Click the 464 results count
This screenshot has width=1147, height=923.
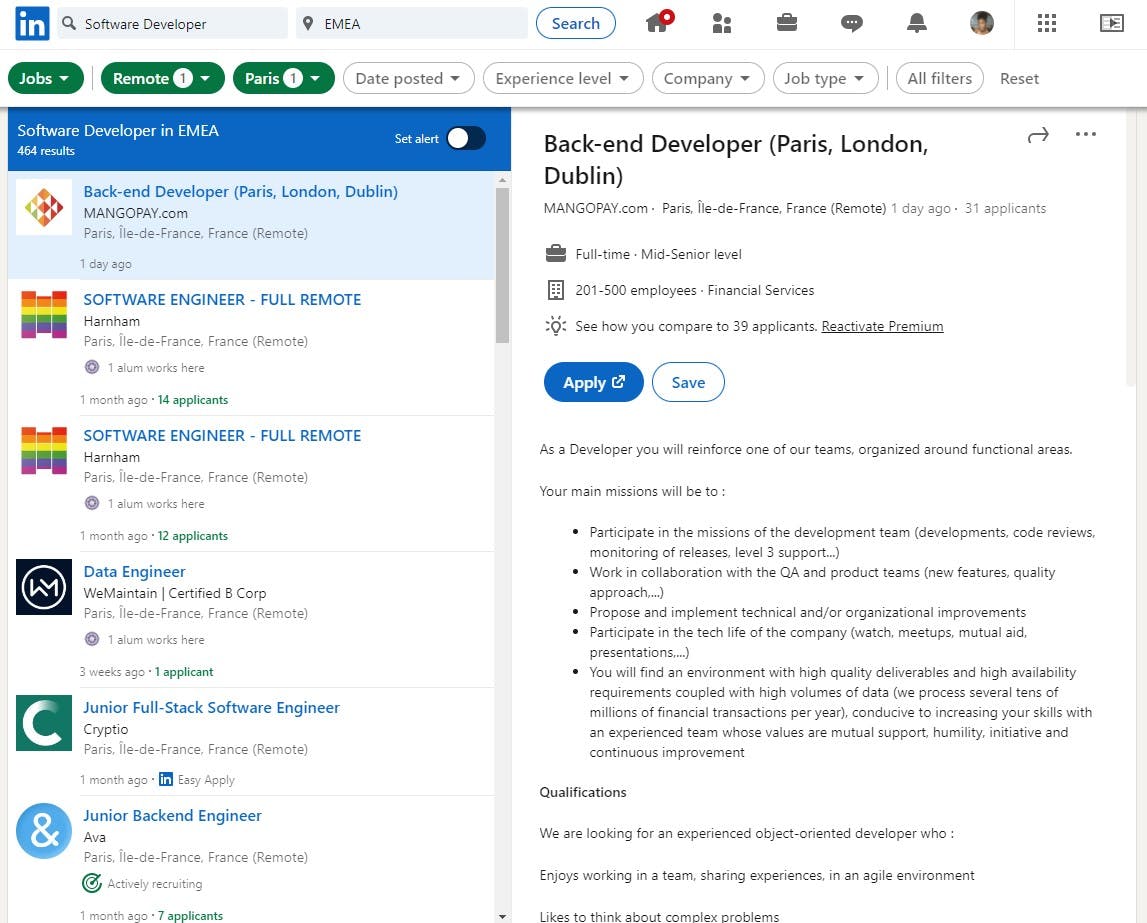46,151
